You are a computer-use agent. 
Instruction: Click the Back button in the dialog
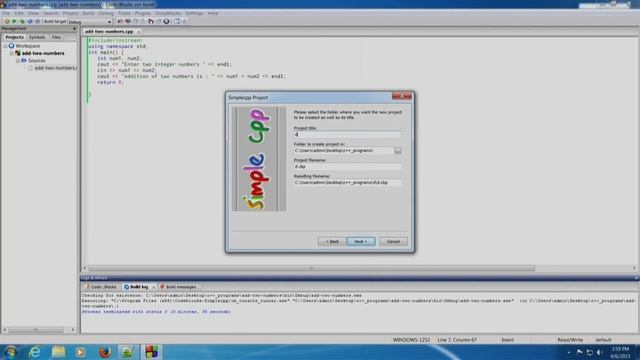[x=332, y=242]
